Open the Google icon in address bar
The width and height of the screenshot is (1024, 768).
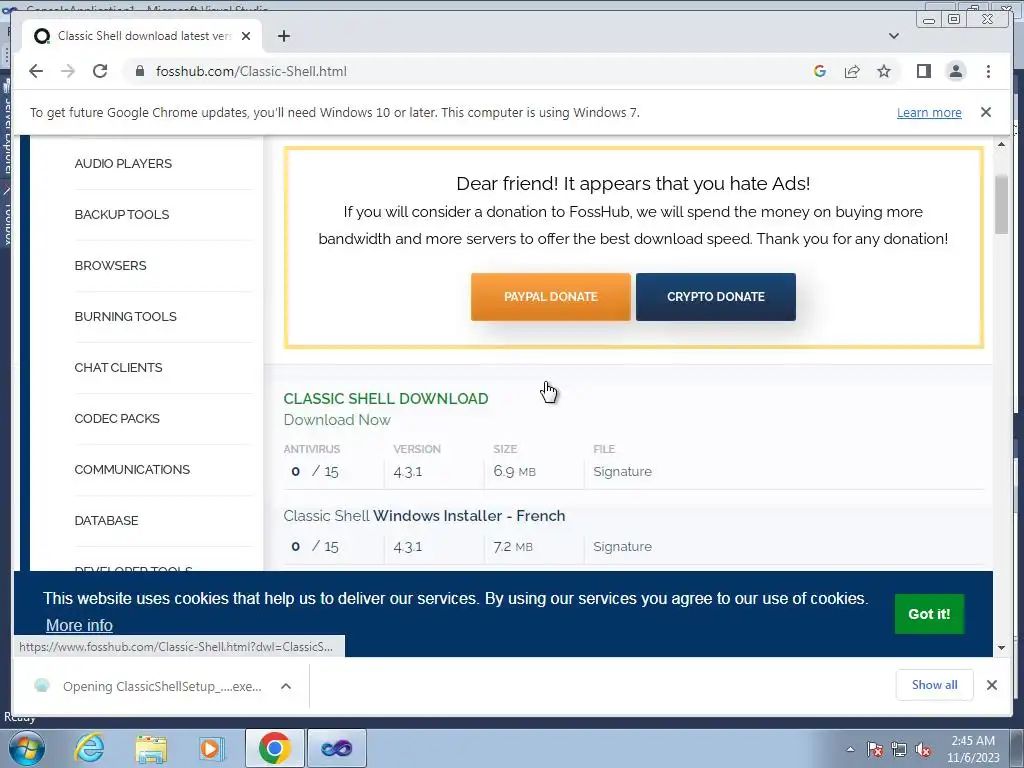pyautogui.click(x=820, y=71)
